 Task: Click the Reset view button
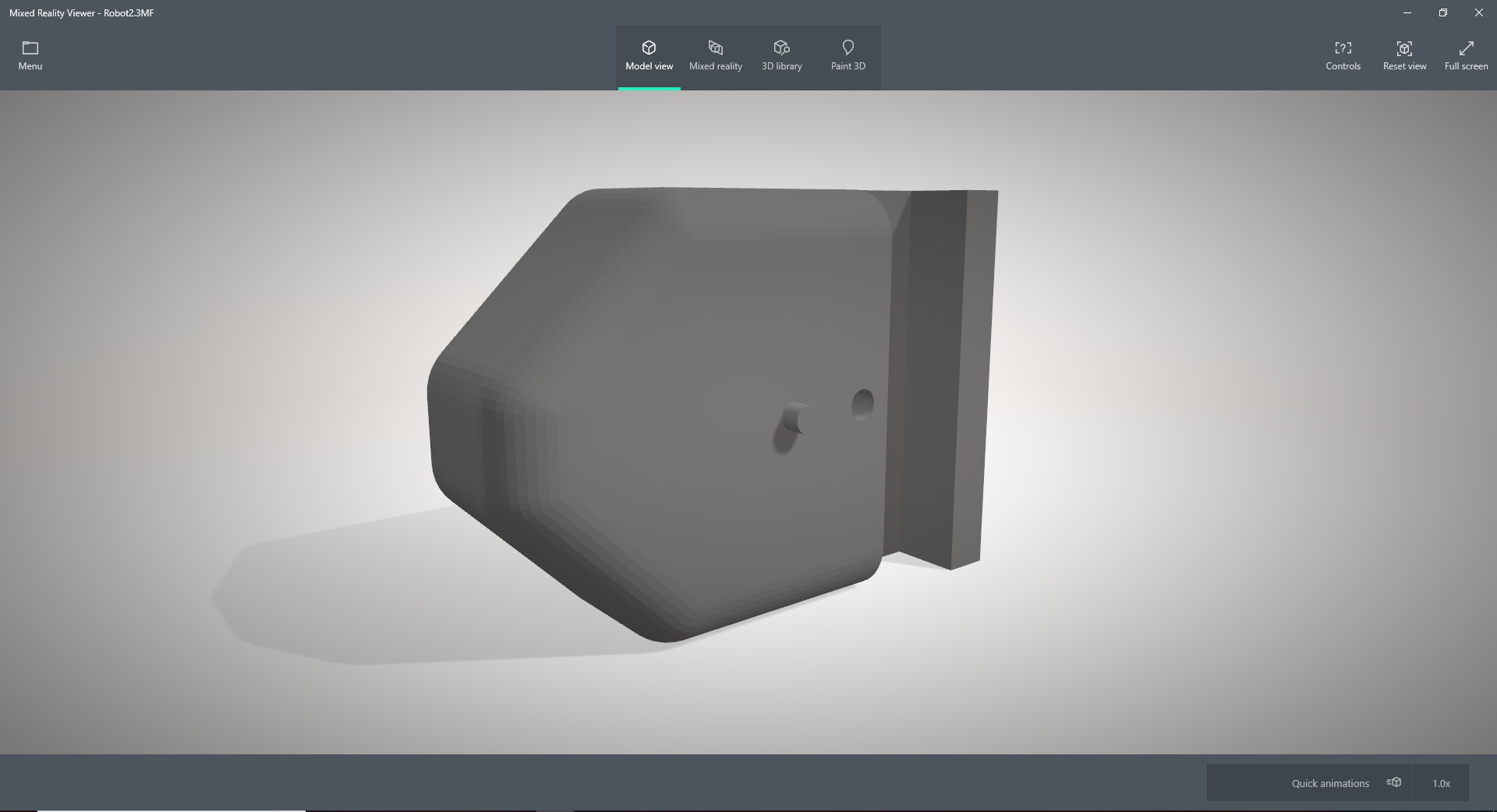click(x=1404, y=57)
